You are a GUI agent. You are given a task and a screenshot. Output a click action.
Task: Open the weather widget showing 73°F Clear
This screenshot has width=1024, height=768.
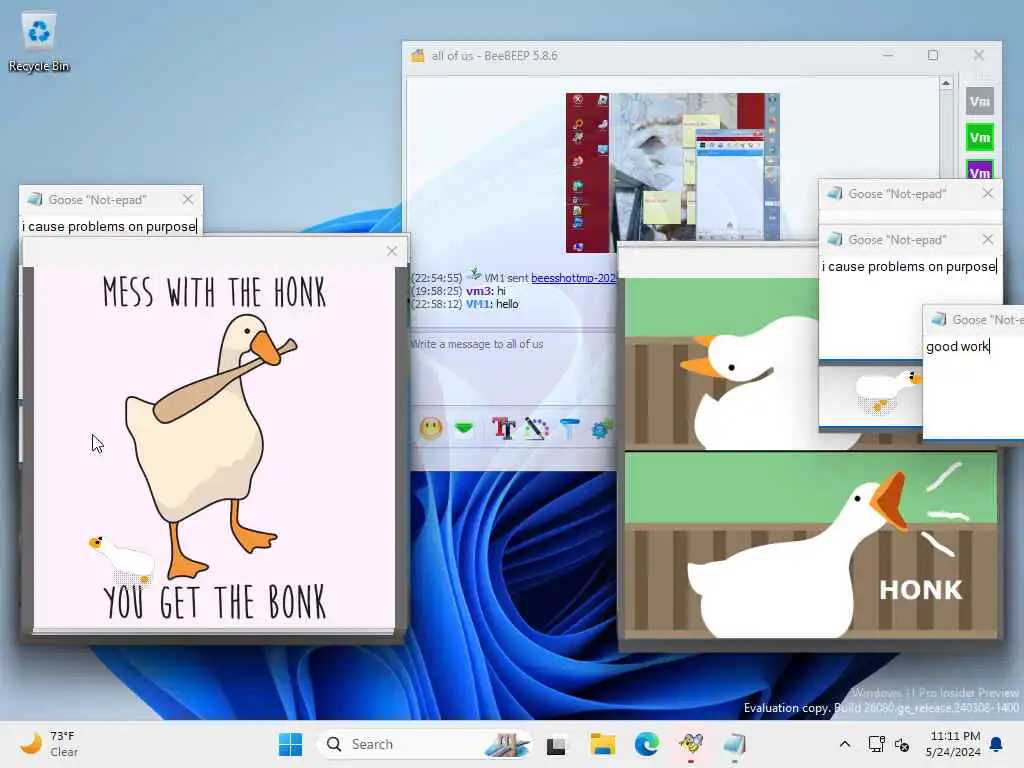(x=50, y=744)
